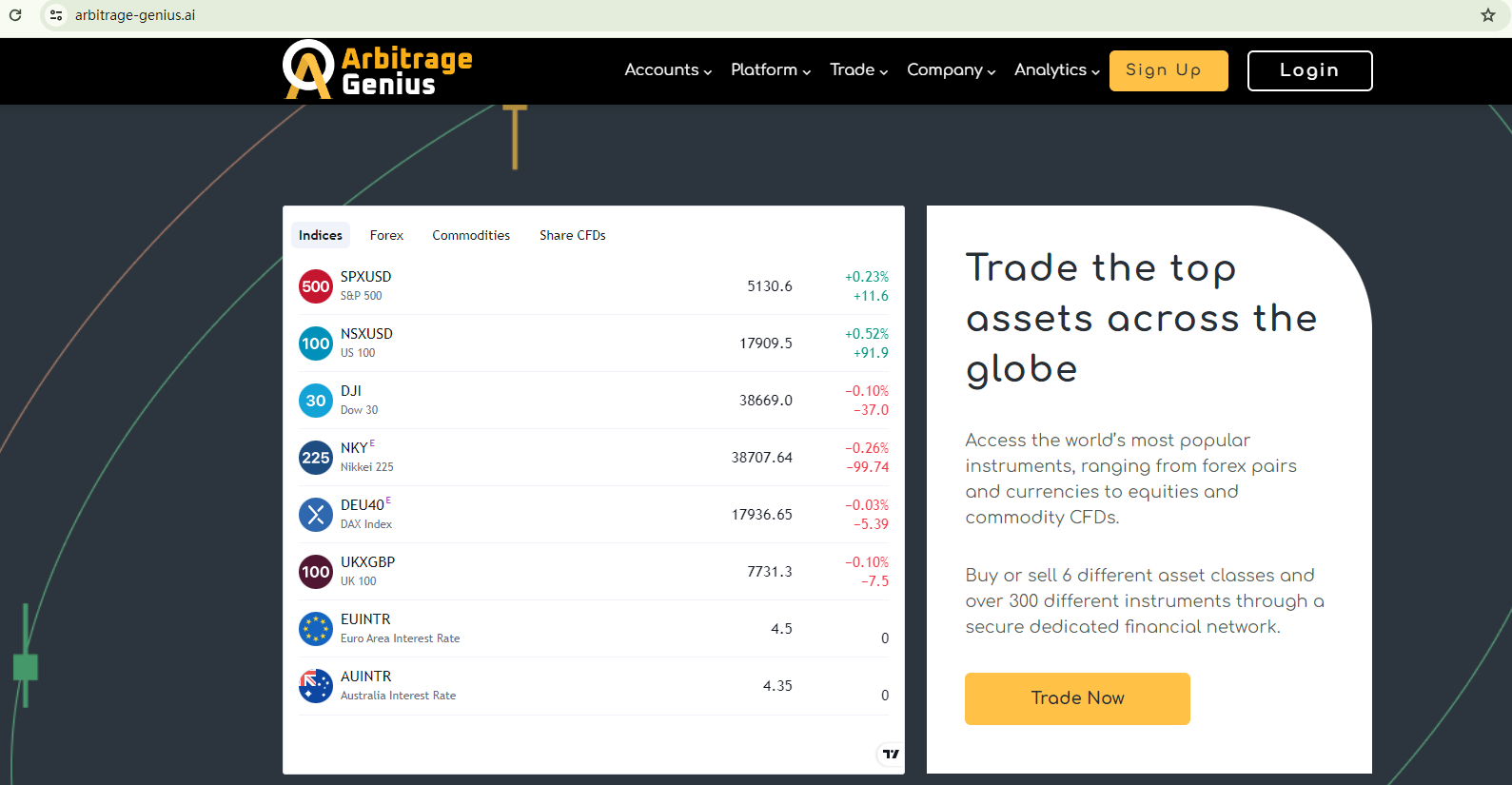Click the NSXUSD US 100 icon
The image size is (1512, 785).
tap(316, 343)
